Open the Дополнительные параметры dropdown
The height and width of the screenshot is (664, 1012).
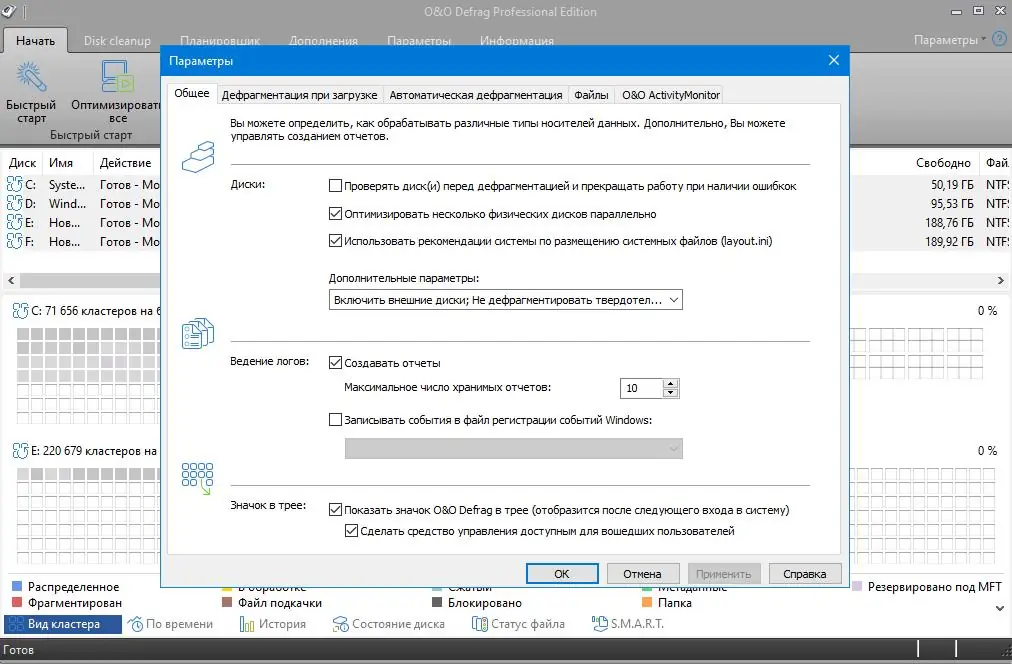[x=674, y=299]
